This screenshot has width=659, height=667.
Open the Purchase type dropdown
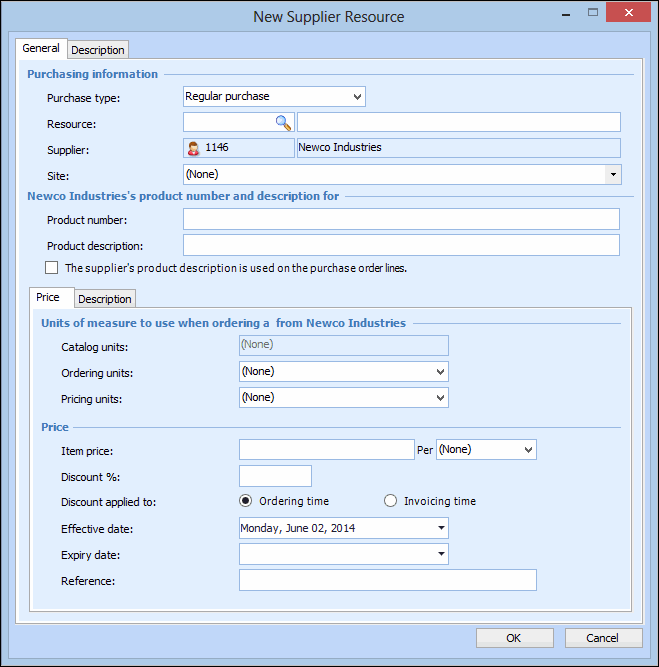pos(357,97)
